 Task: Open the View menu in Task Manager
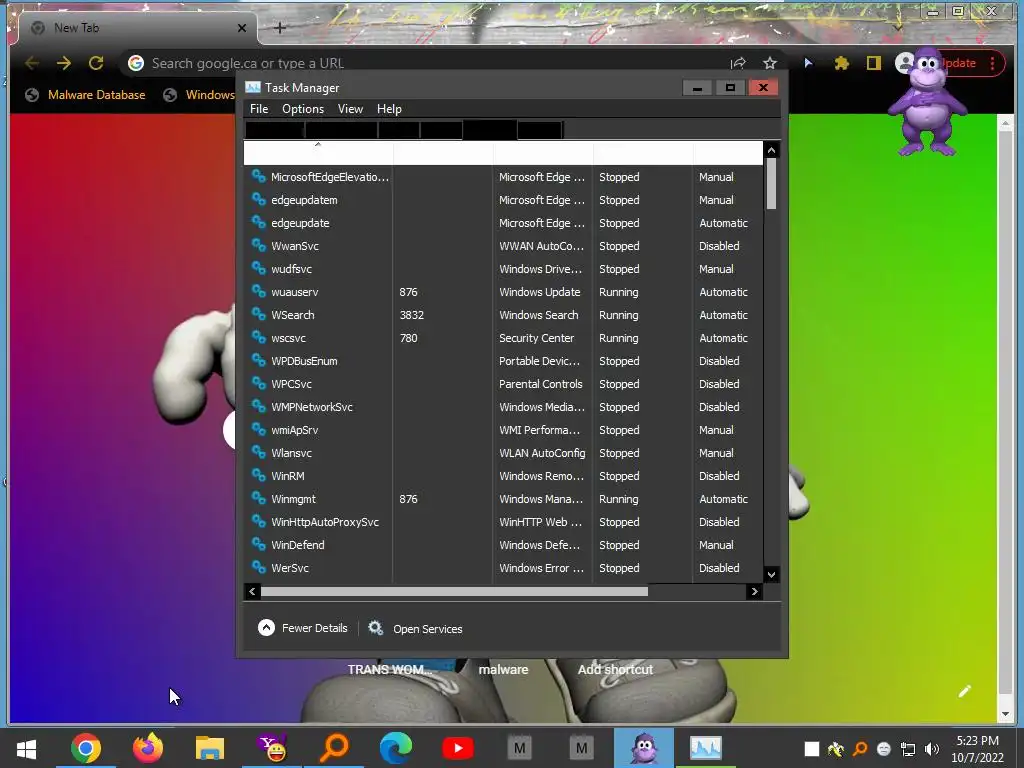[x=350, y=109]
